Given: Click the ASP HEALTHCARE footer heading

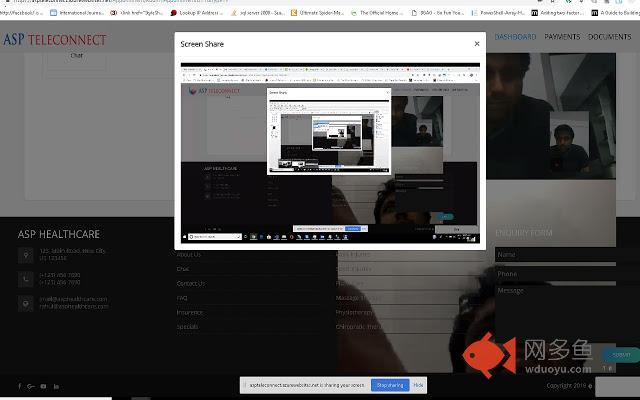Looking at the screenshot, I should pyautogui.click(x=59, y=234).
